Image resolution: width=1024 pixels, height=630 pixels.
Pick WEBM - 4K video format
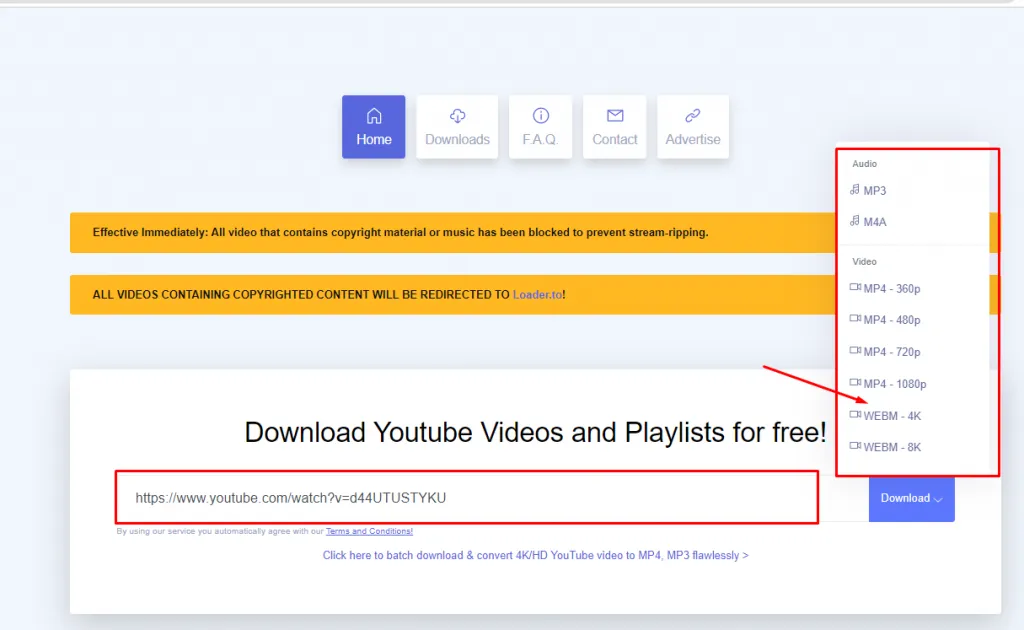[892, 416]
